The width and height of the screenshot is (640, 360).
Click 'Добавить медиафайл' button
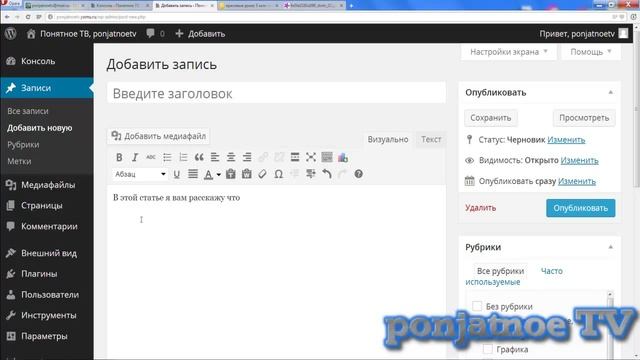[x=159, y=136]
